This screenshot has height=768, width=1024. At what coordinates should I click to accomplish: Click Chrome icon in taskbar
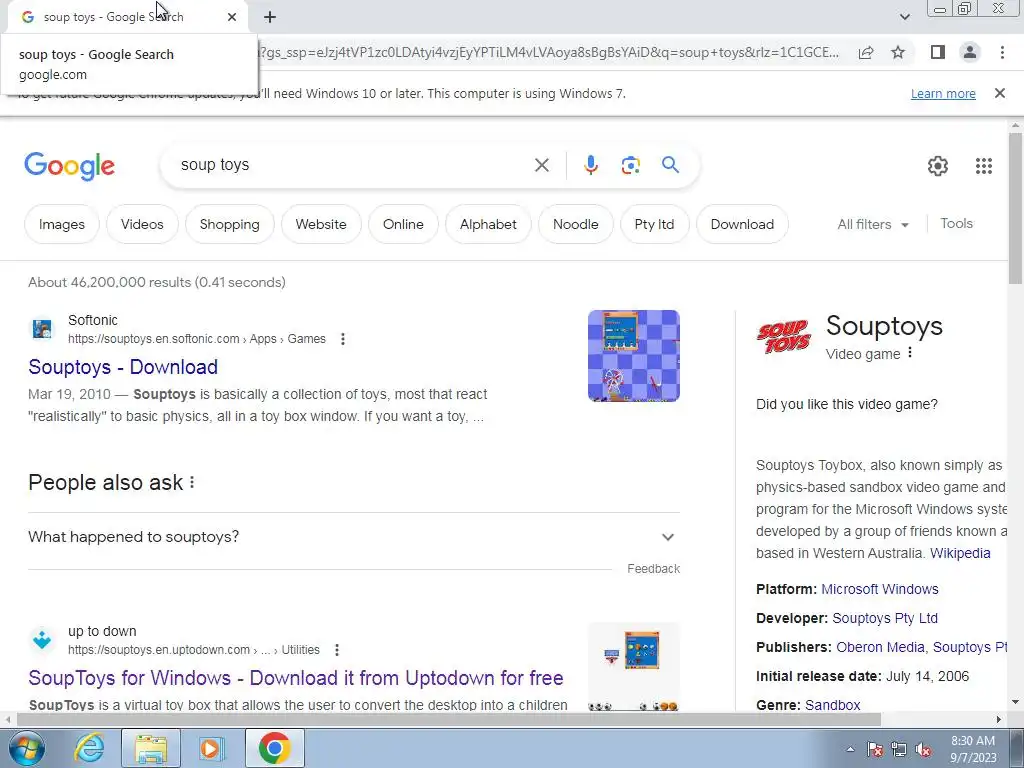pos(274,748)
